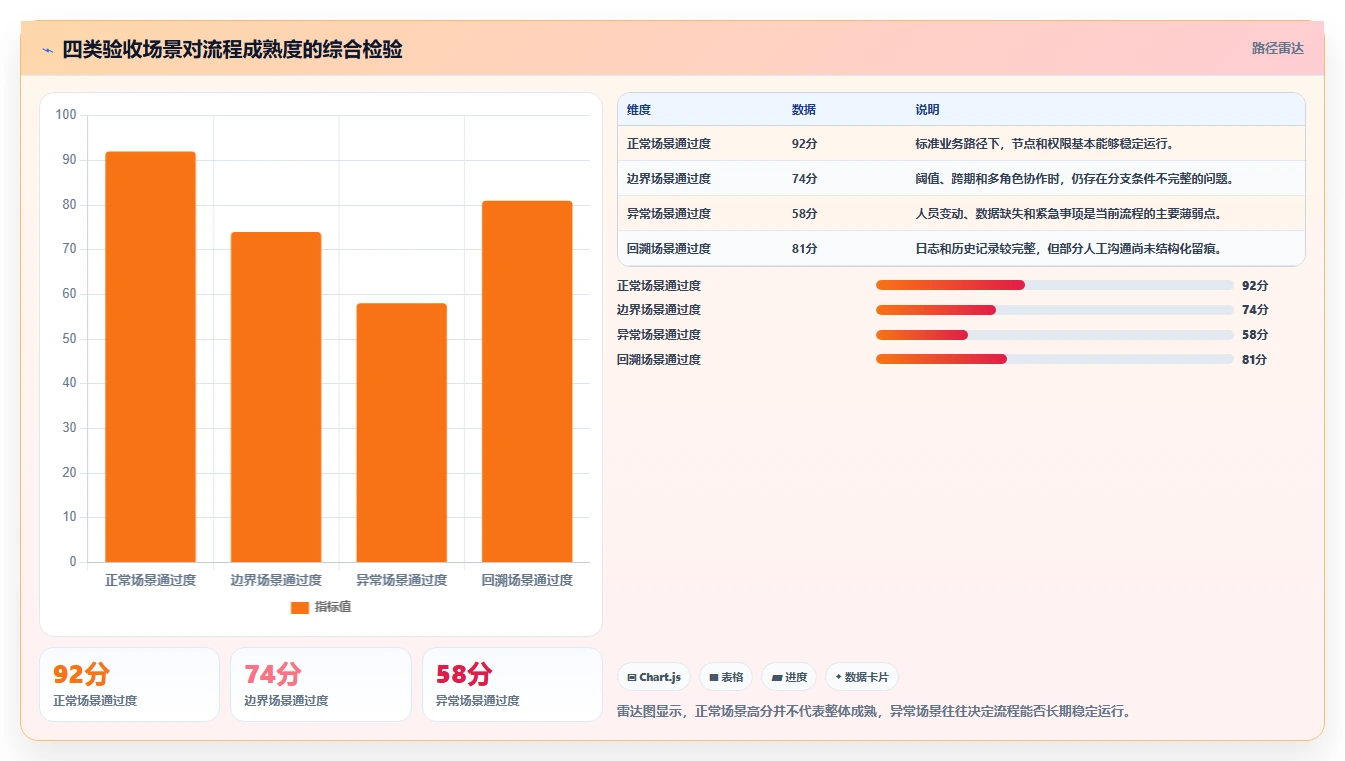Click the 100 y-axis tick label
The width and height of the screenshot is (1345, 761).
point(66,115)
